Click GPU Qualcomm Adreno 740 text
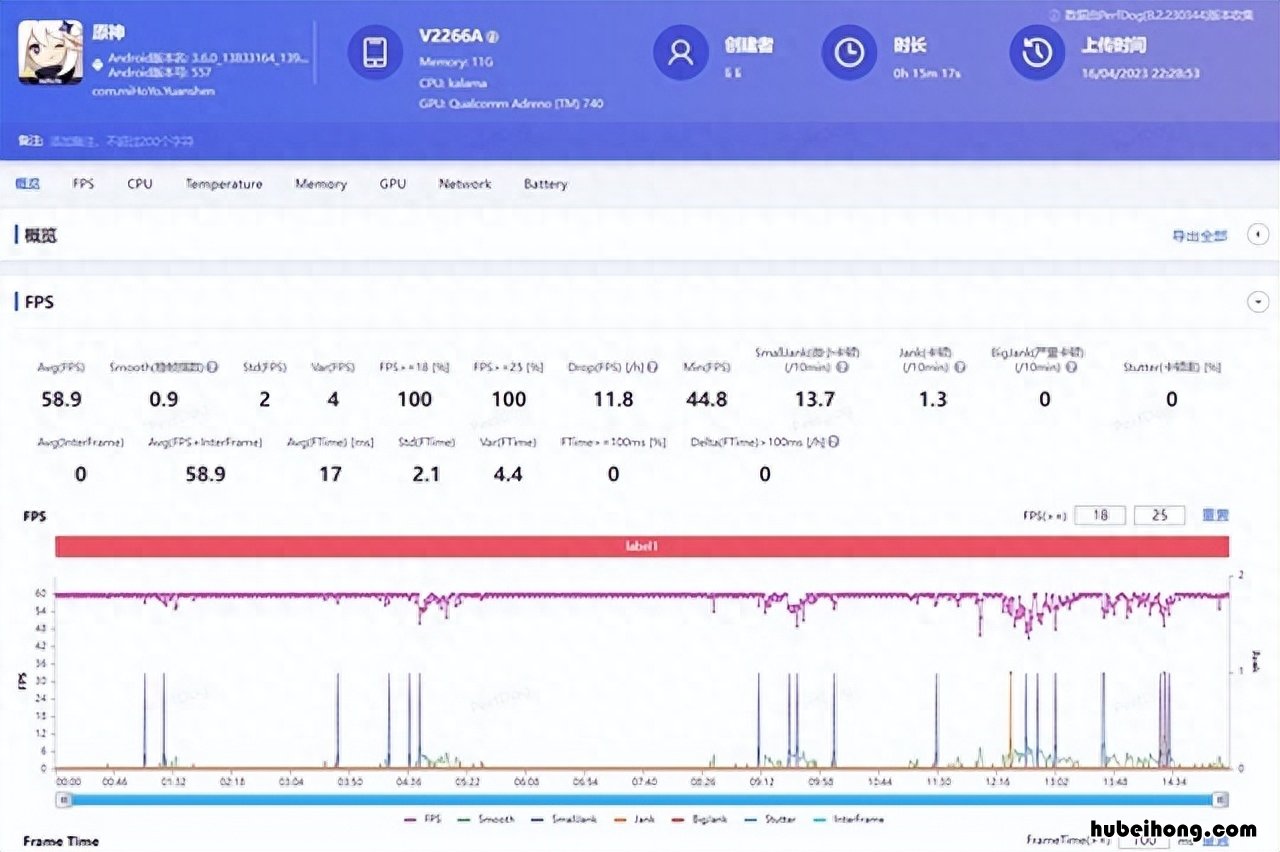Image resolution: width=1280 pixels, height=852 pixels. pyautogui.click(x=511, y=104)
